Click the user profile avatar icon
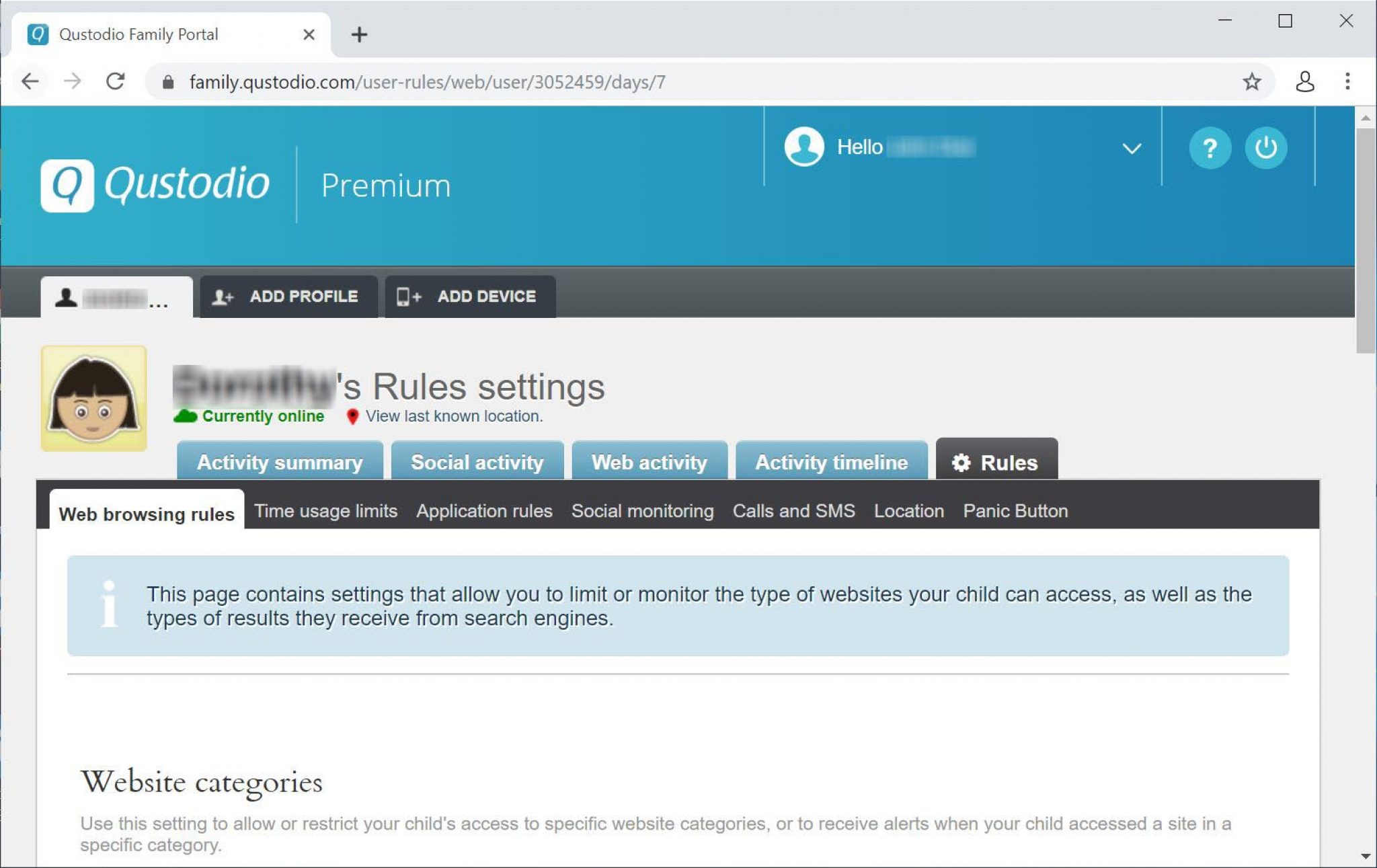The height and width of the screenshot is (868, 1377). 805,147
